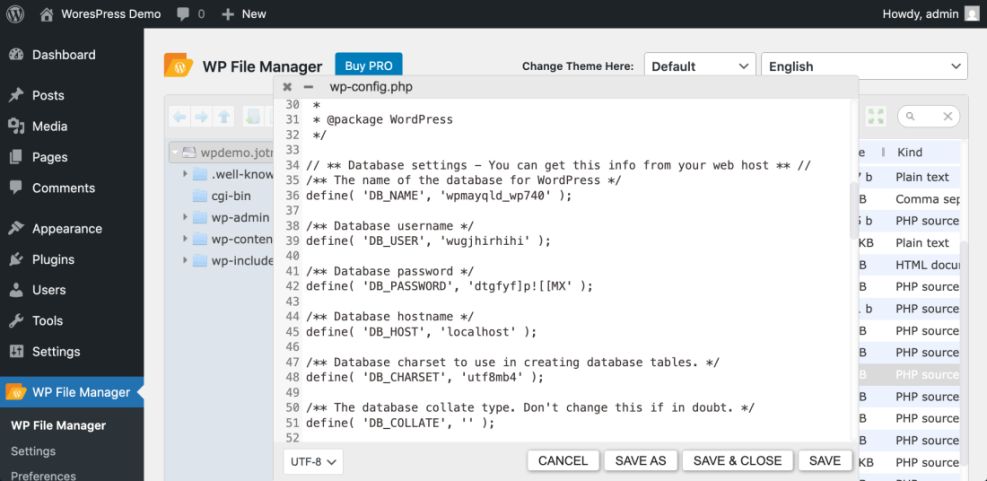
Task: Click the admin avatar image
Action: click(x=972, y=14)
